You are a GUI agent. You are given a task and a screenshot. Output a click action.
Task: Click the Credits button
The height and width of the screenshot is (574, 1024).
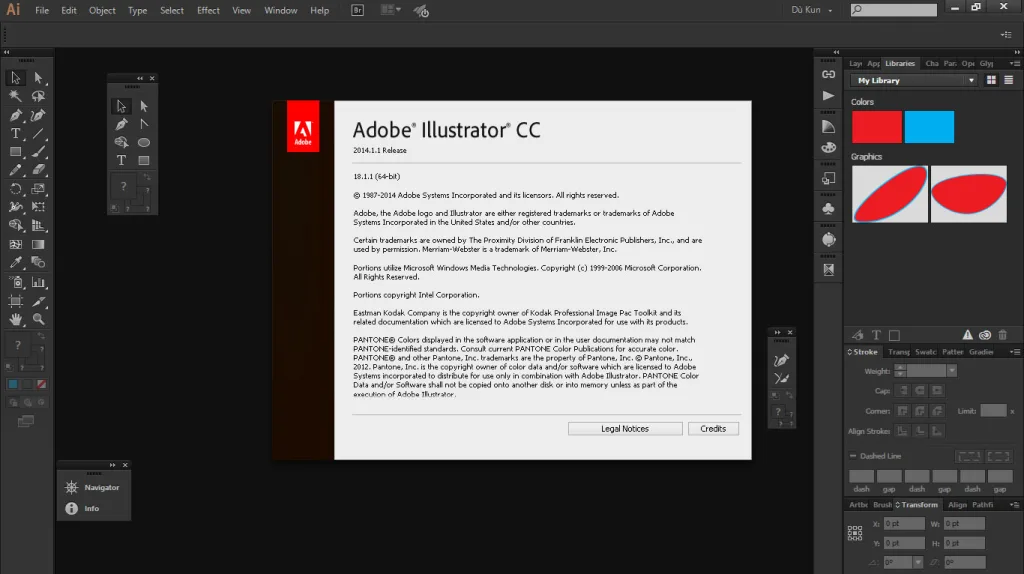tap(713, 428)
